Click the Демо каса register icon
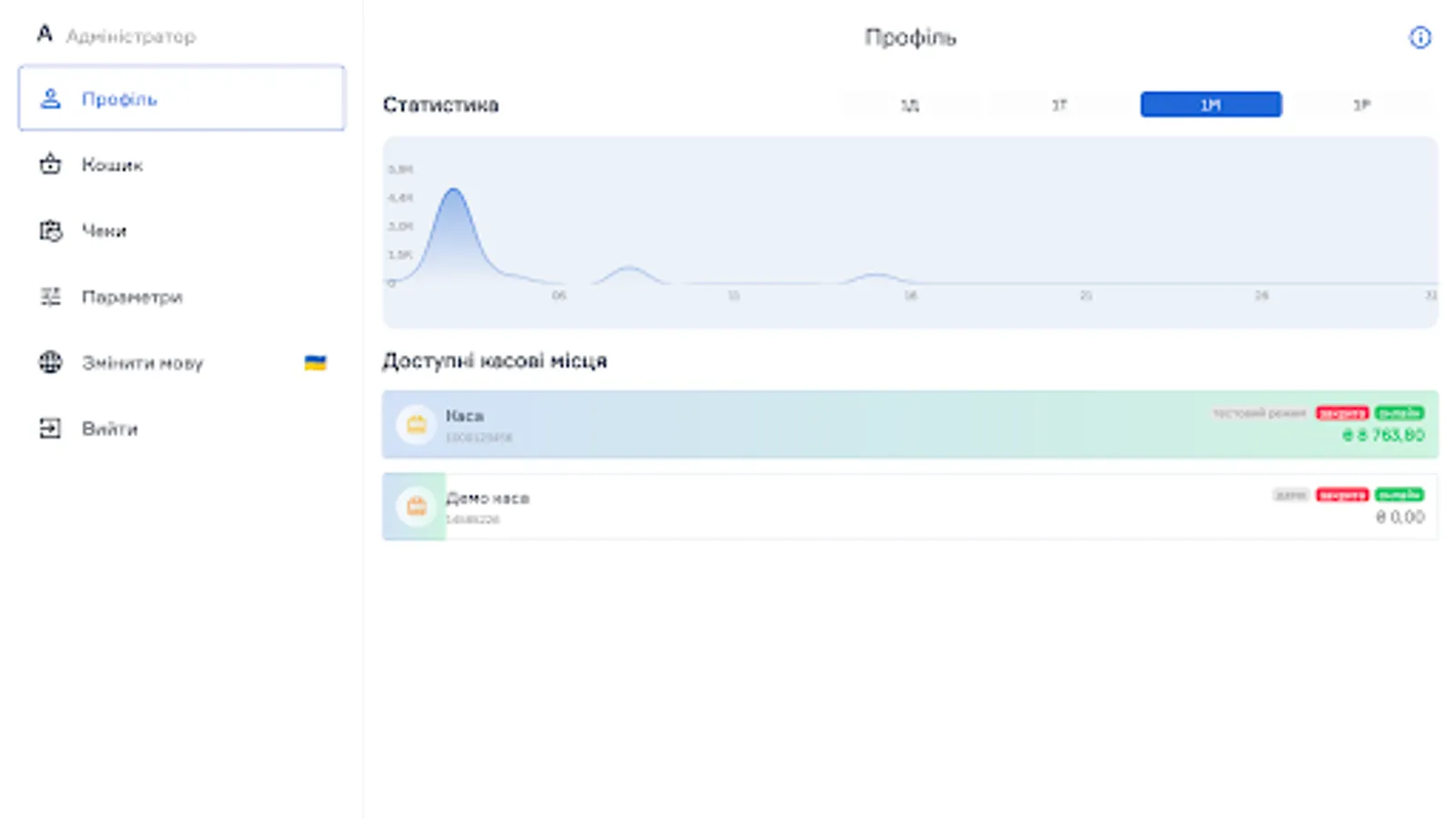 417,507
